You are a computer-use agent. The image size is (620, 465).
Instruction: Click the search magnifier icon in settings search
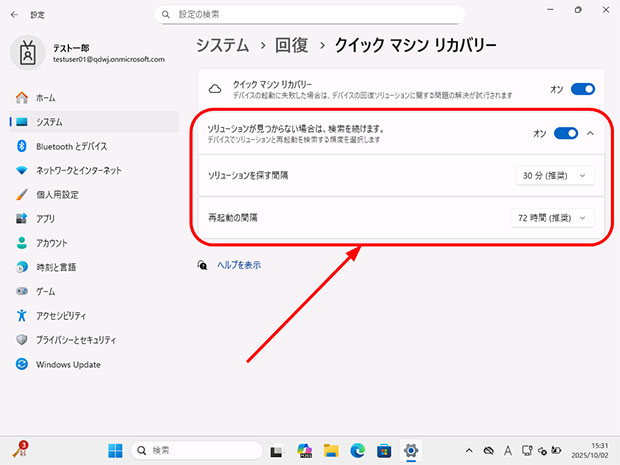(166, 15)
